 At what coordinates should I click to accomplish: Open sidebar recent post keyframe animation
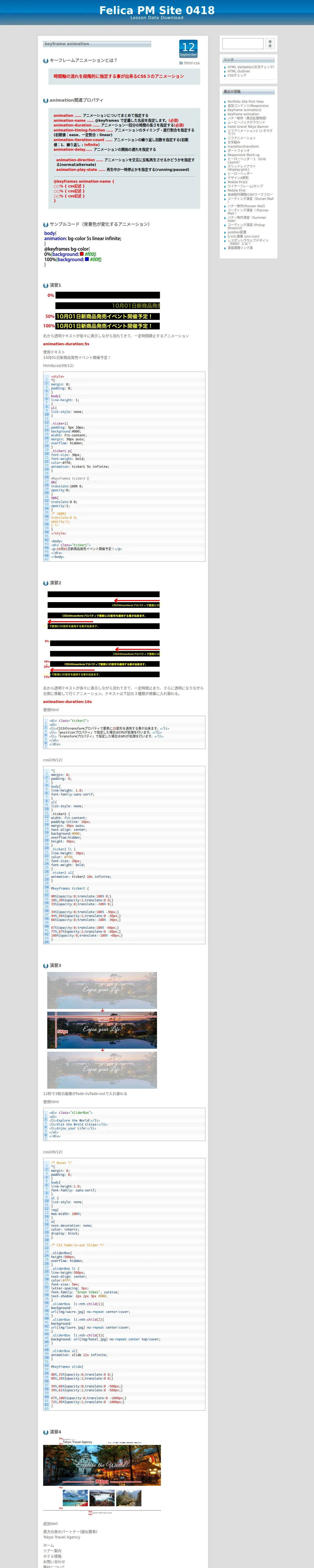pyautogui.click(x=243, y=114)
